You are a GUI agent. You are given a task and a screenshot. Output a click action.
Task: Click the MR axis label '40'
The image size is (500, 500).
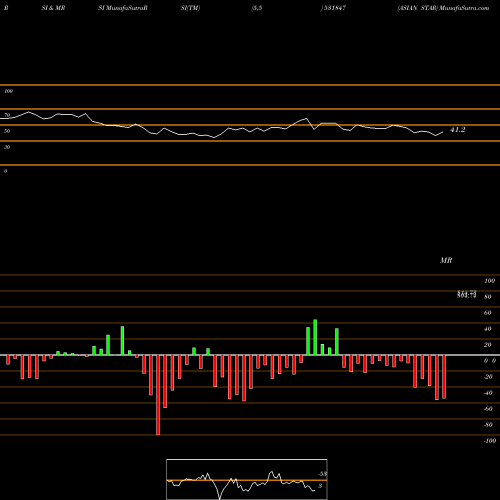click(x=487, y=329)
